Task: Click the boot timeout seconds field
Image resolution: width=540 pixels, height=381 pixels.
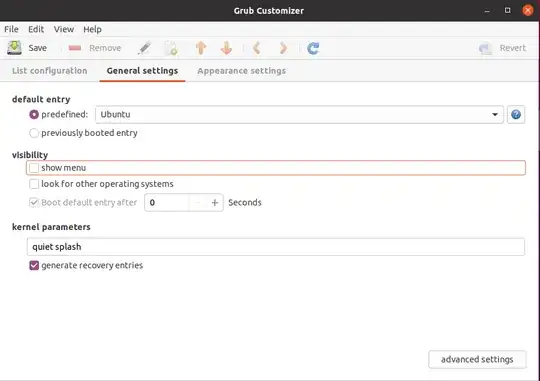Action: pyautogui.click(x=167, y=203)
